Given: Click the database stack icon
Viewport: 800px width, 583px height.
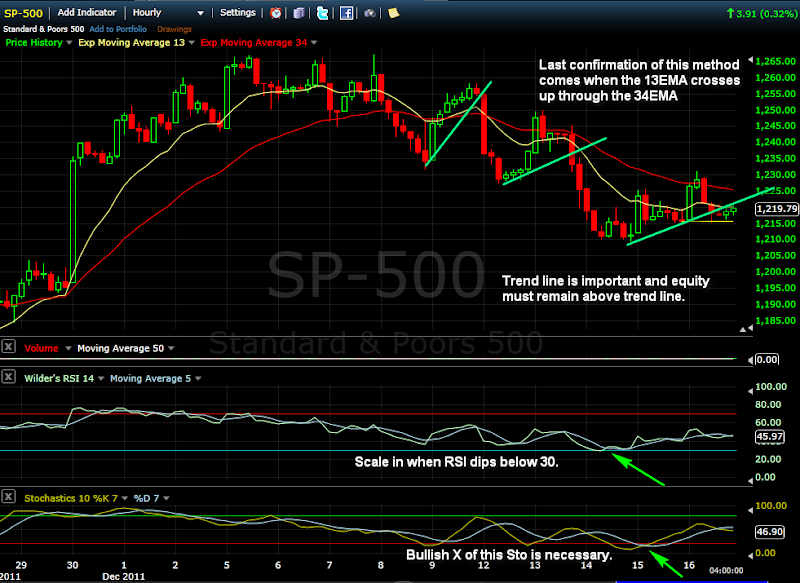Looking at the screenshot, I should pos(299,13).
